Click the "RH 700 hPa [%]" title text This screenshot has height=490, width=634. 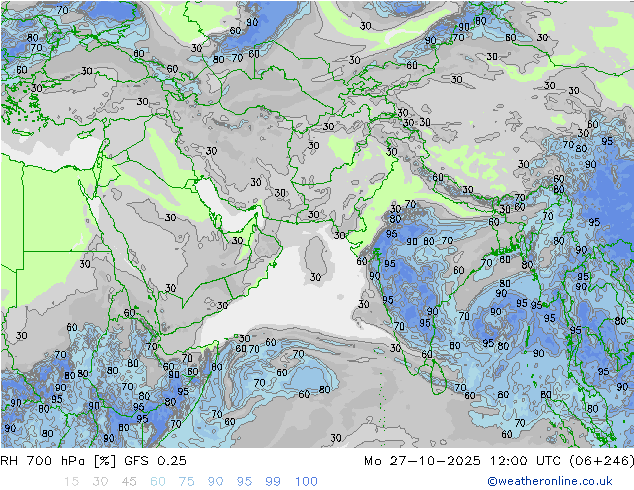[58, 460]
